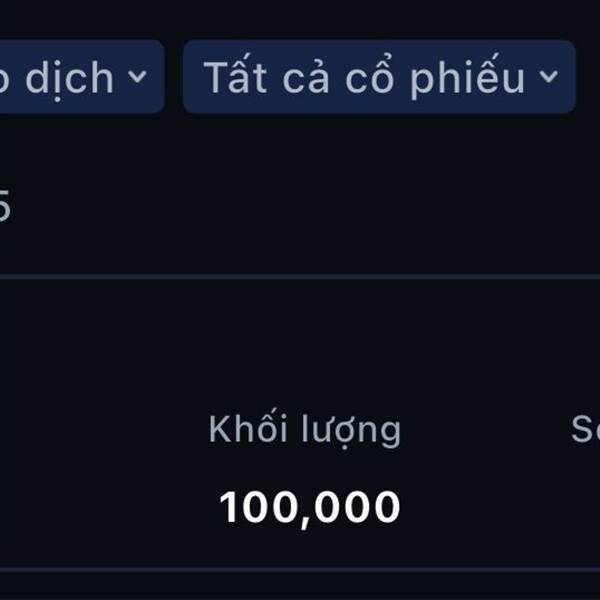Click the word "phiếu" in the stock filter

coord(467,77)
